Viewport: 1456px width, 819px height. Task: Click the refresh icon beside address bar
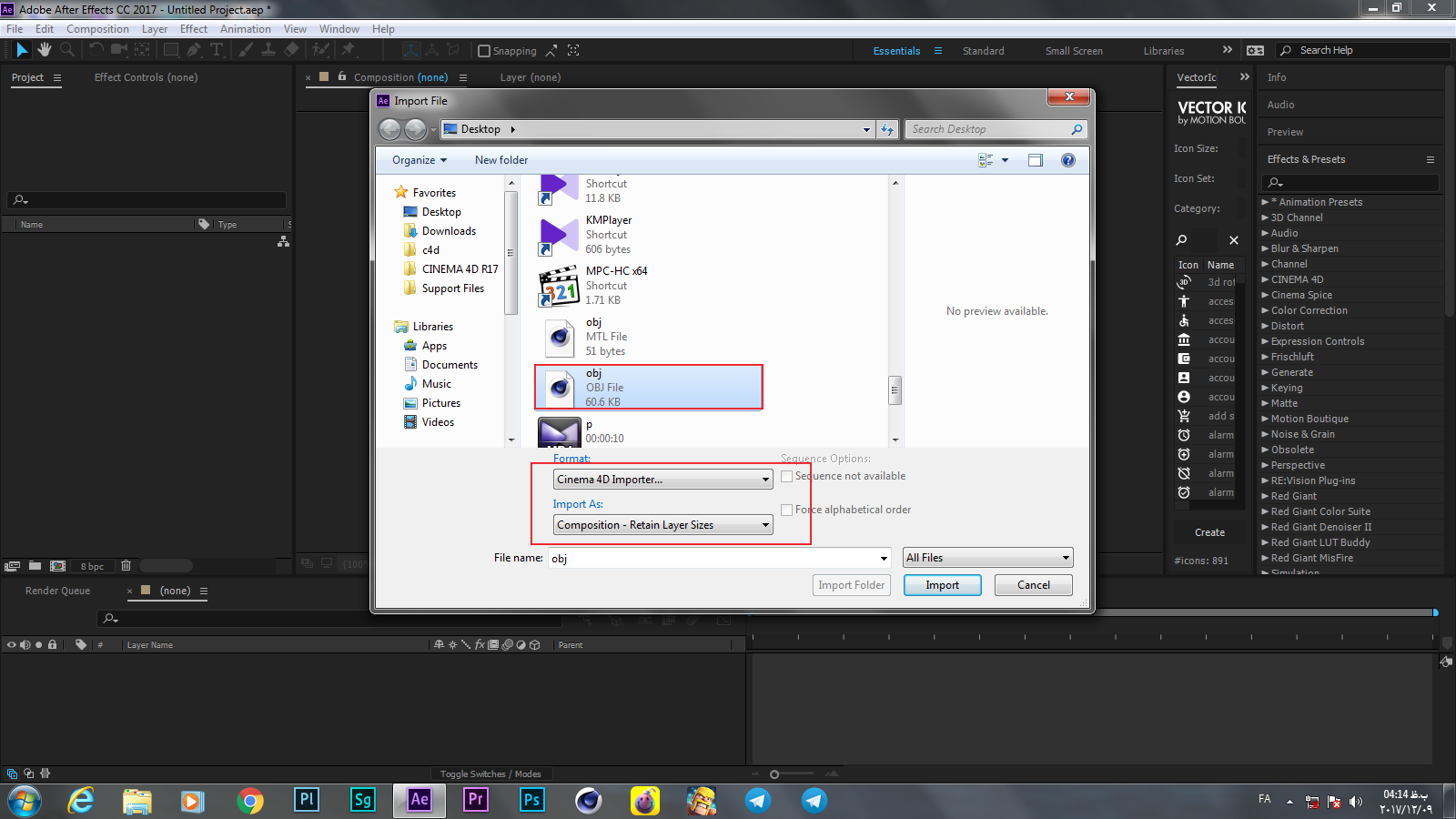point(888,129)
